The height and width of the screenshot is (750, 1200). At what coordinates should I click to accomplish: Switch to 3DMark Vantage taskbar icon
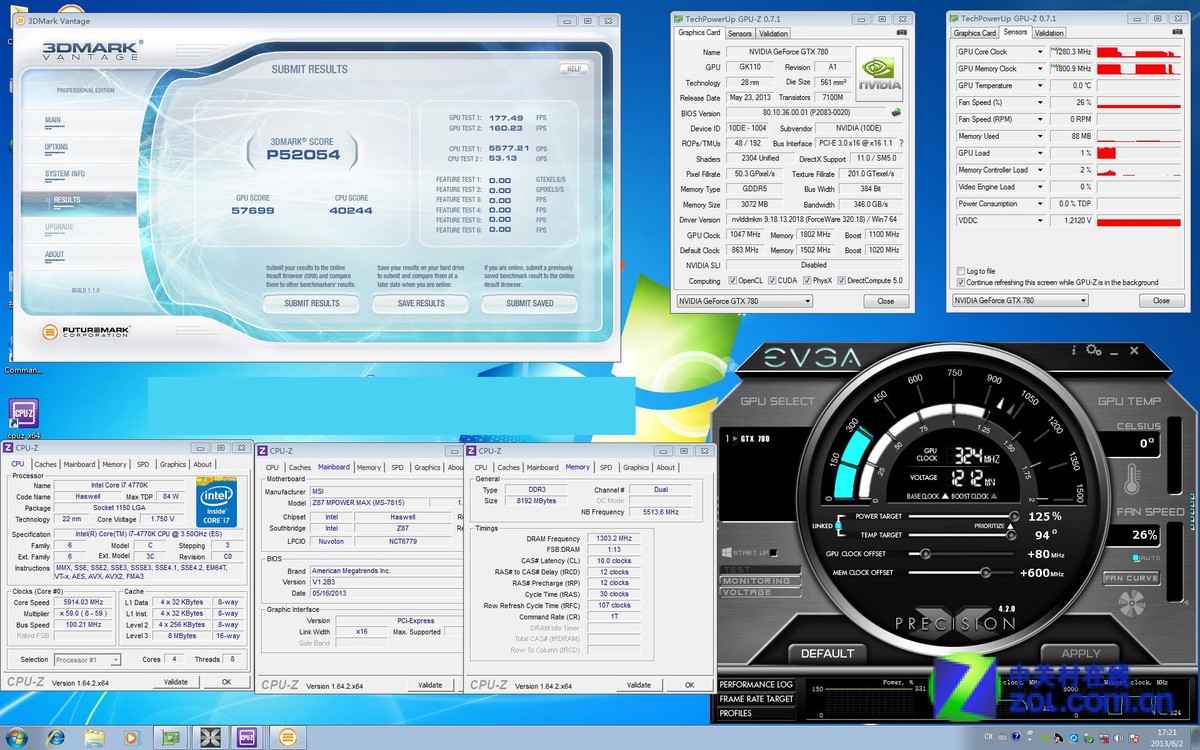coord(288,737)
